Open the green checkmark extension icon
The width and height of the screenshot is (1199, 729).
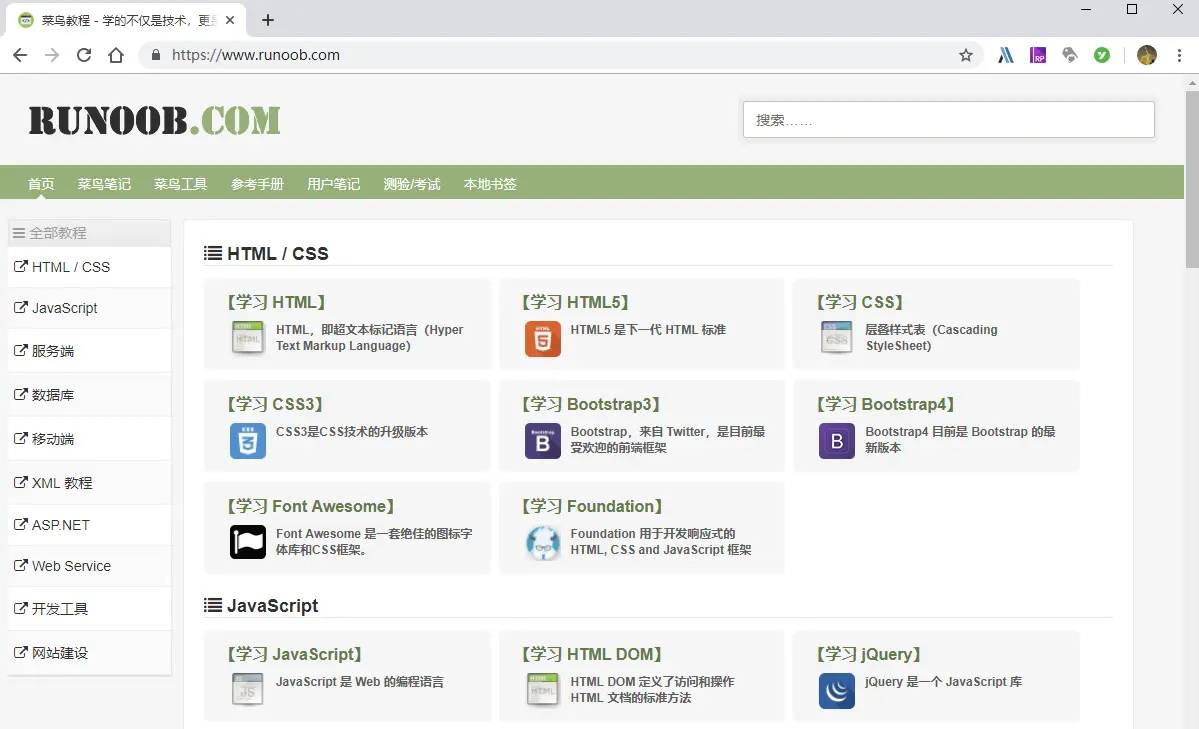pyautogui.click(x=1102, y=55)
